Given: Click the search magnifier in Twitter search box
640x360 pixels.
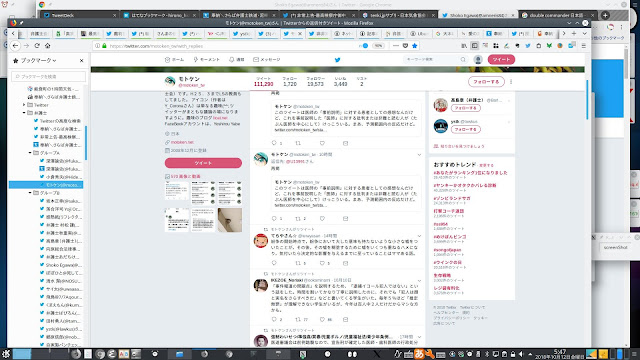Looking at the screenshot, I should tap(463, 60).
